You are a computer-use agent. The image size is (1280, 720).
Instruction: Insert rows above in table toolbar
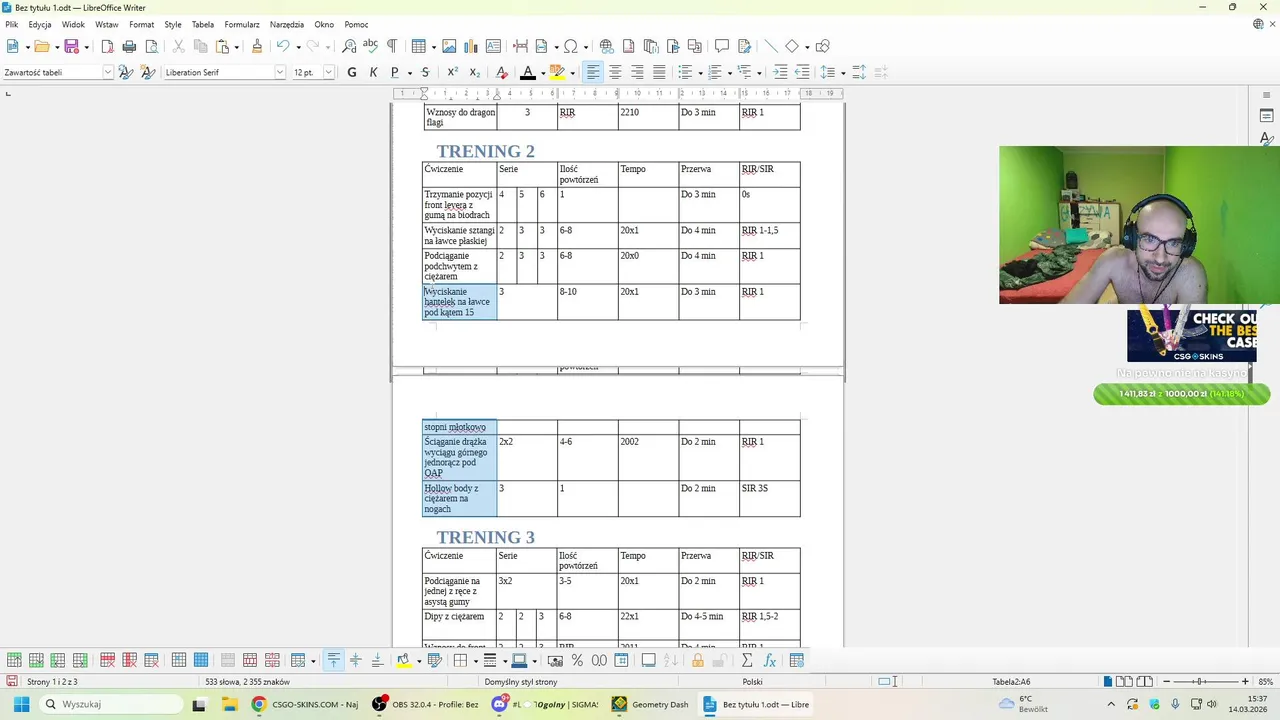(14, 660)
